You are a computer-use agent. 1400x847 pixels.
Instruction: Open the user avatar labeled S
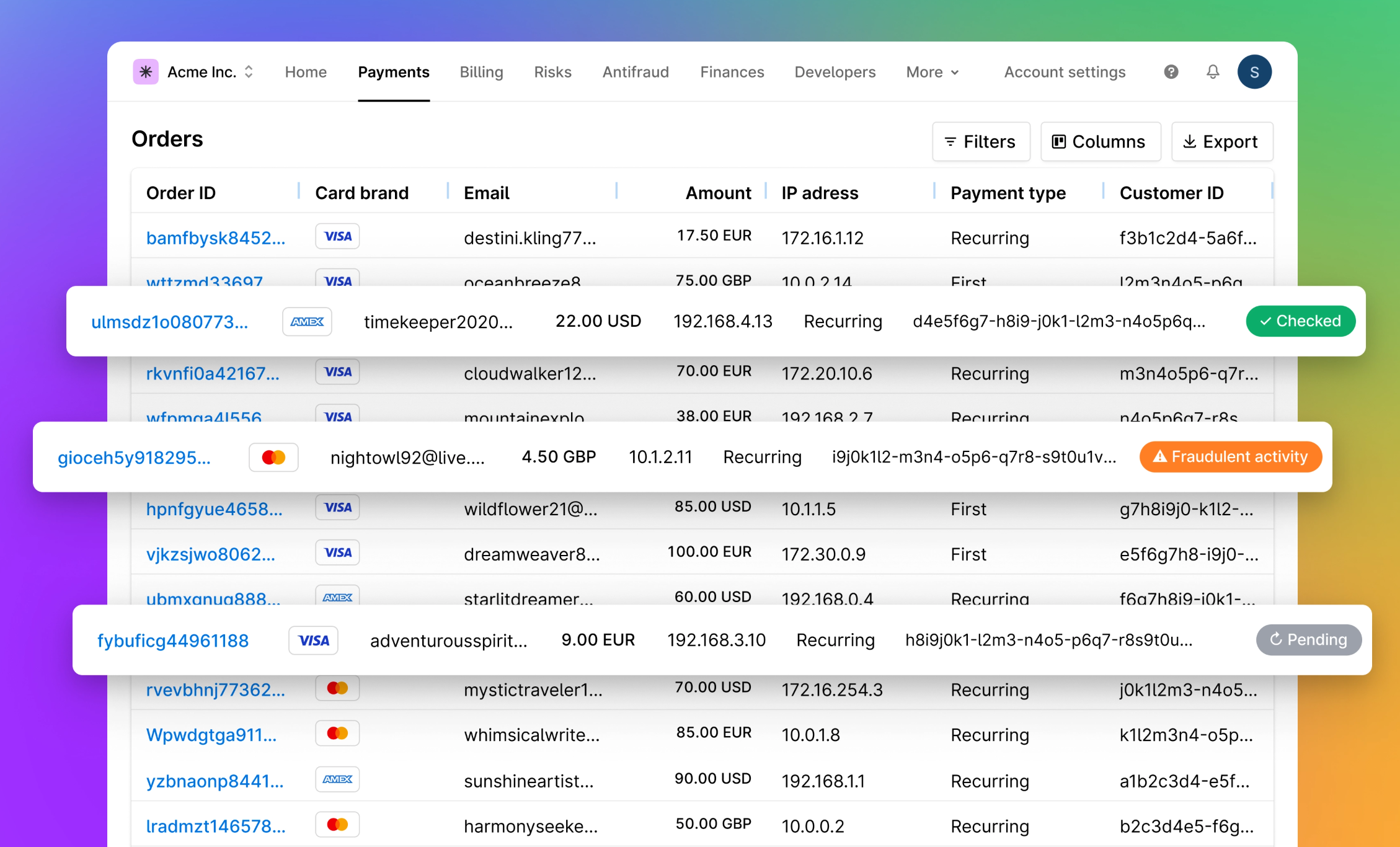1254,72
